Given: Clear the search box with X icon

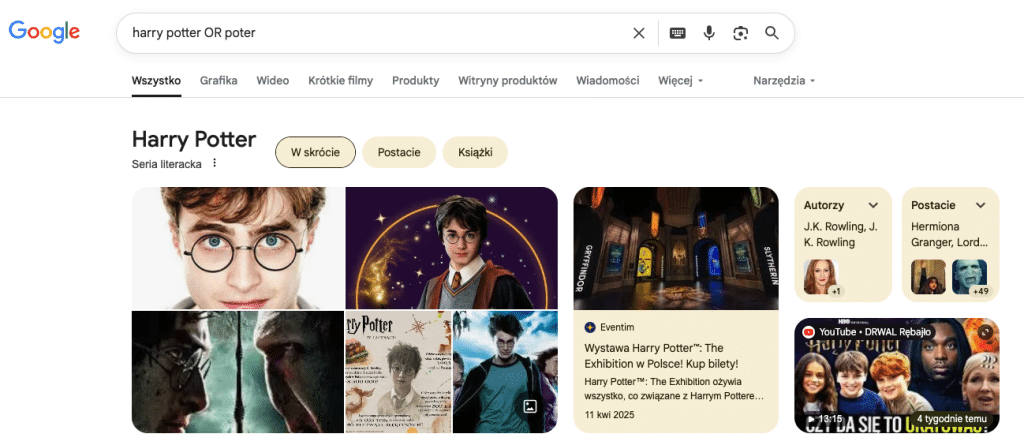Looking at the screenshot, I should point(639,33).
